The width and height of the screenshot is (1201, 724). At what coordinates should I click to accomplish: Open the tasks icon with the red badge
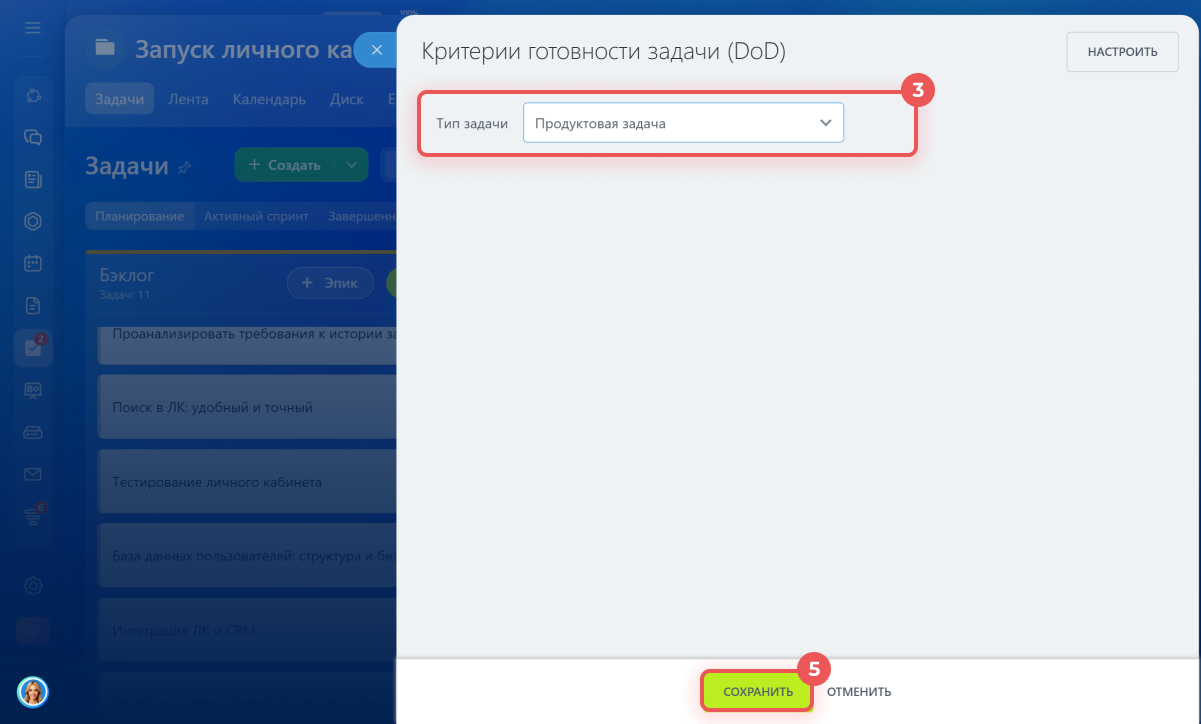coord(33,348)
